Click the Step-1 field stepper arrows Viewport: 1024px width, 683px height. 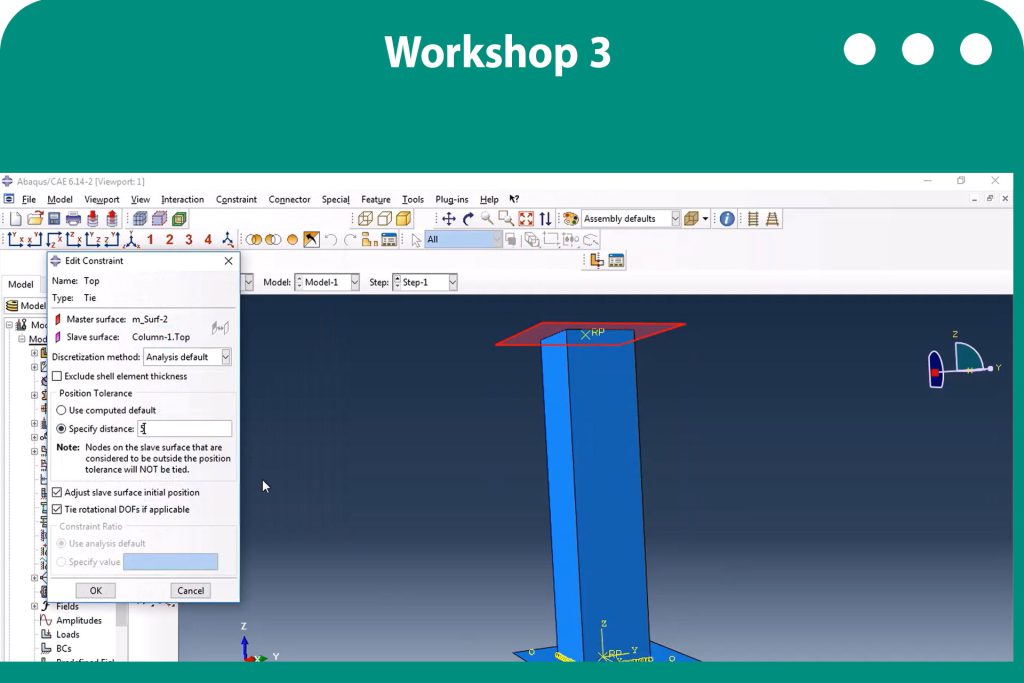[396, 282]
